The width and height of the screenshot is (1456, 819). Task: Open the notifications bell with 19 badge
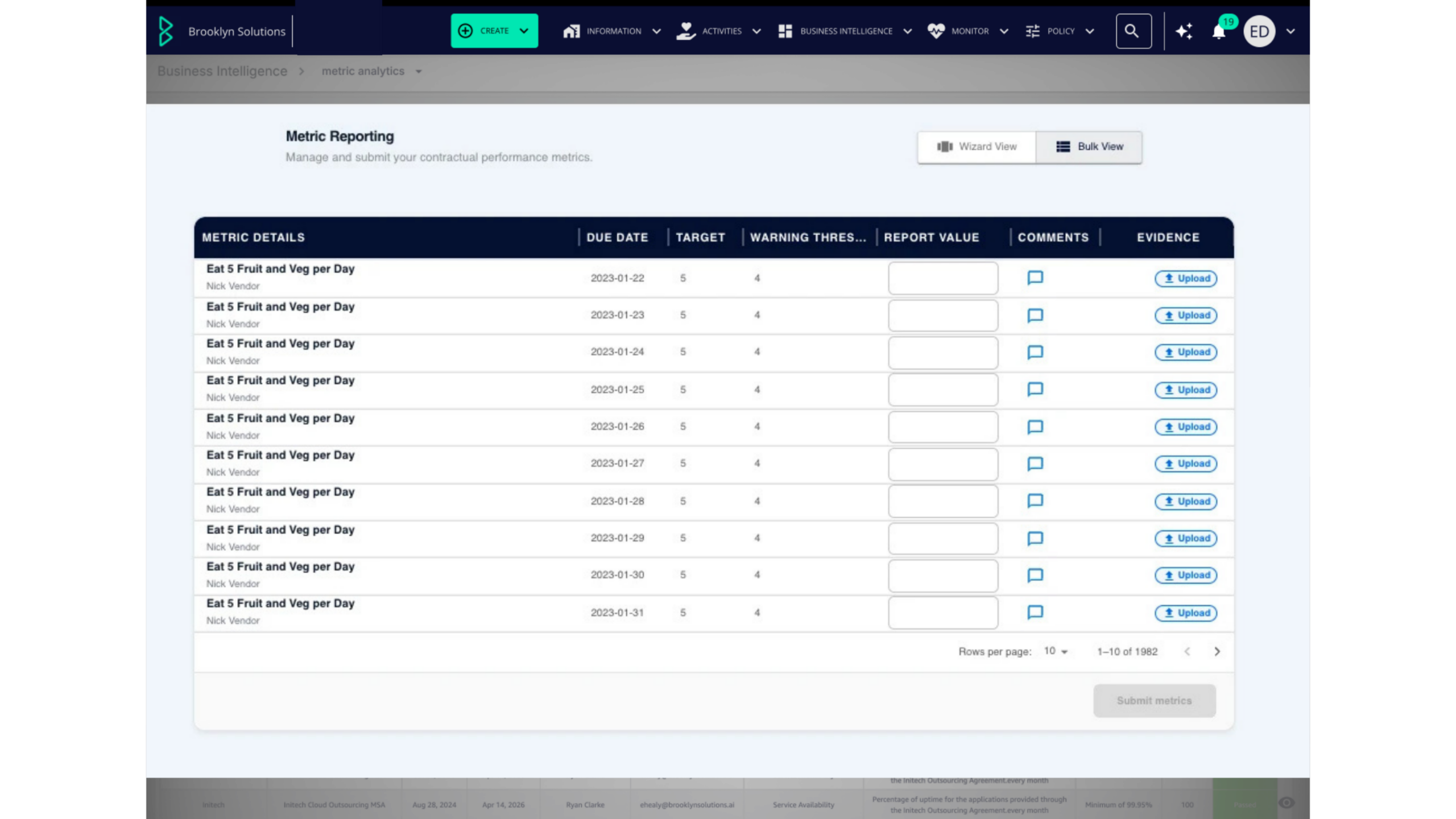tap(1218, 31)
